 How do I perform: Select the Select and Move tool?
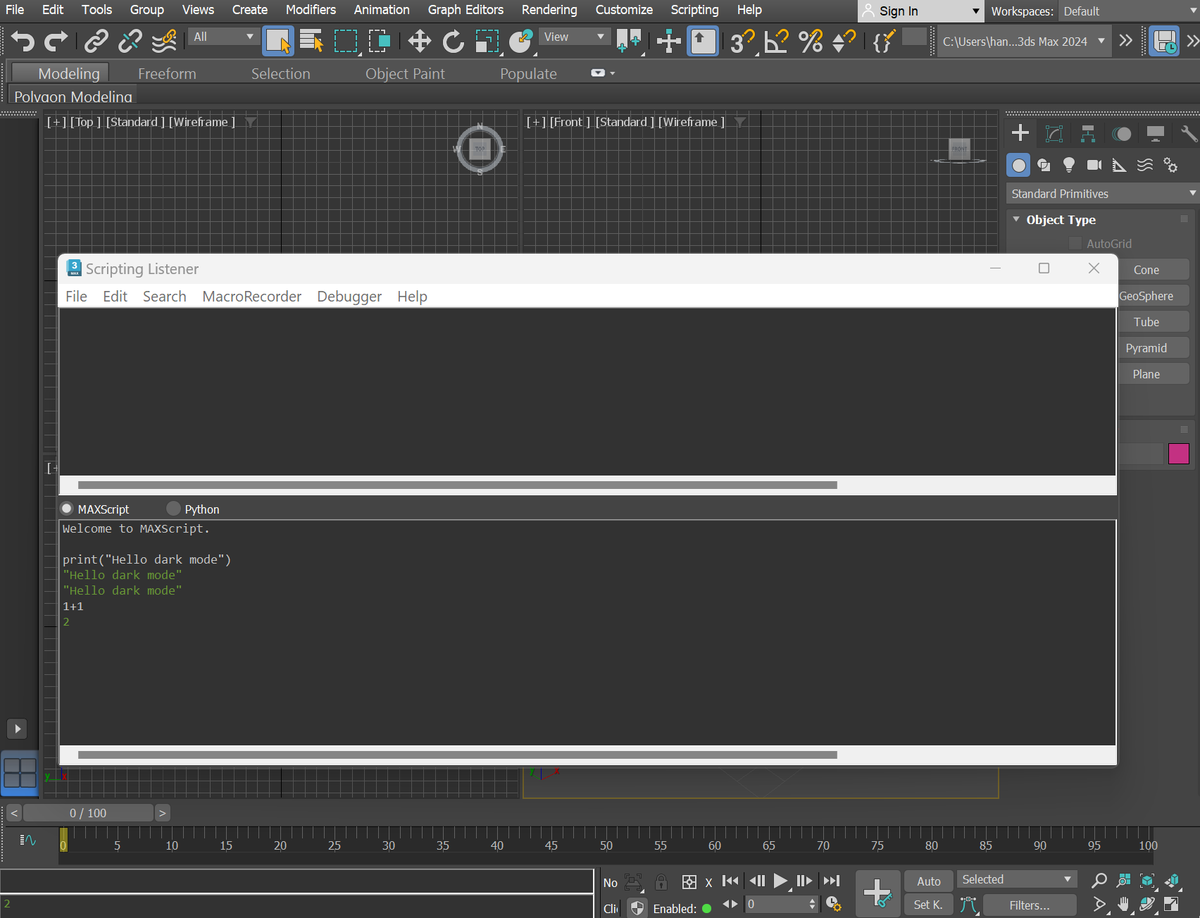click(x=419, y=41)
